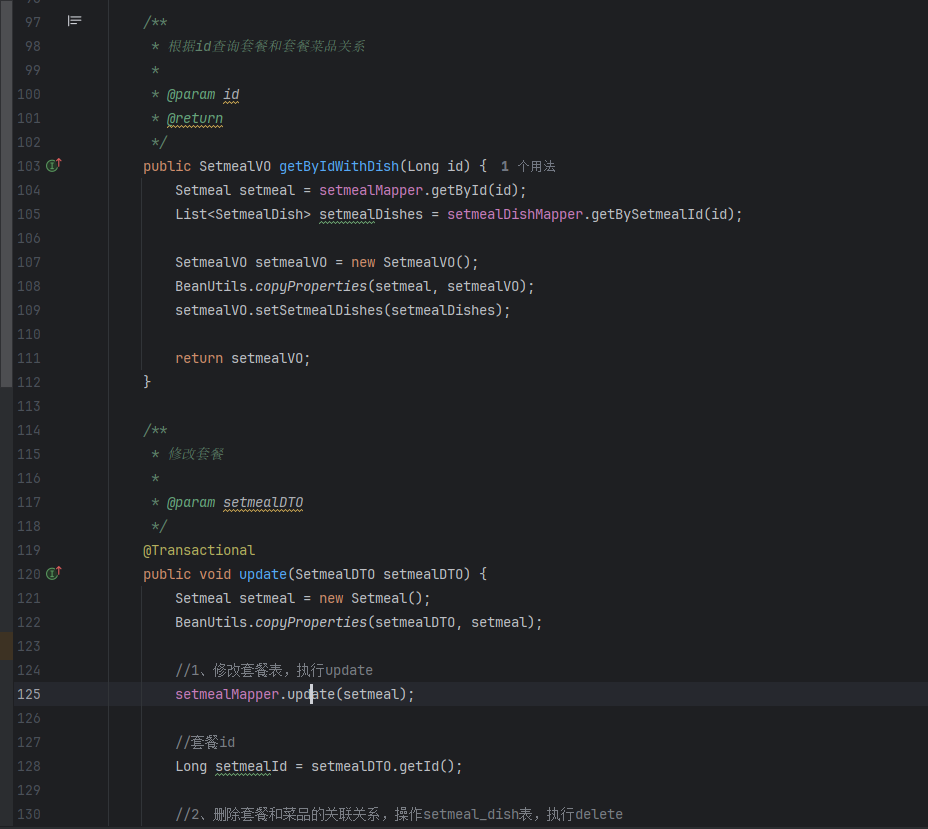This screenshot has width=928, height=829.
Task: Click setmealMapper on line 125
Action: (227, 694)
